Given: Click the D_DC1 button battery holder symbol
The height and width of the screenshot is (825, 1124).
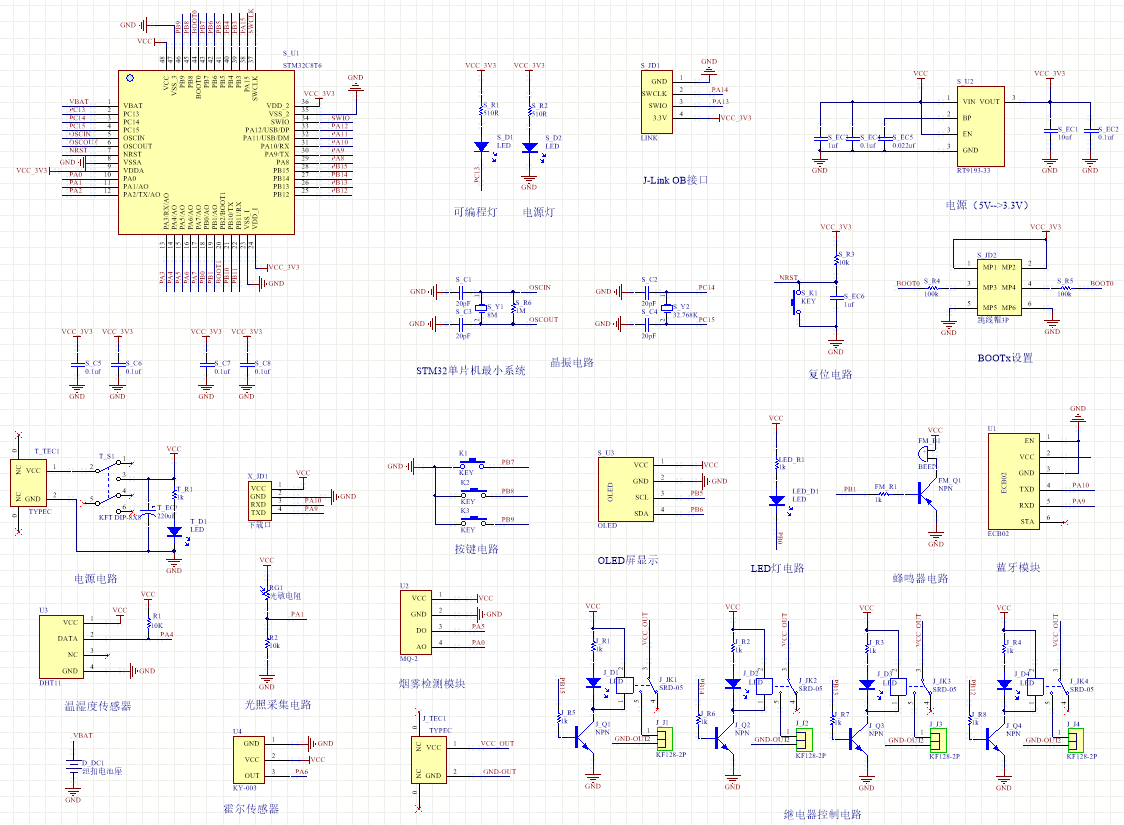Looking at the screenshot, I should point(72,770).
